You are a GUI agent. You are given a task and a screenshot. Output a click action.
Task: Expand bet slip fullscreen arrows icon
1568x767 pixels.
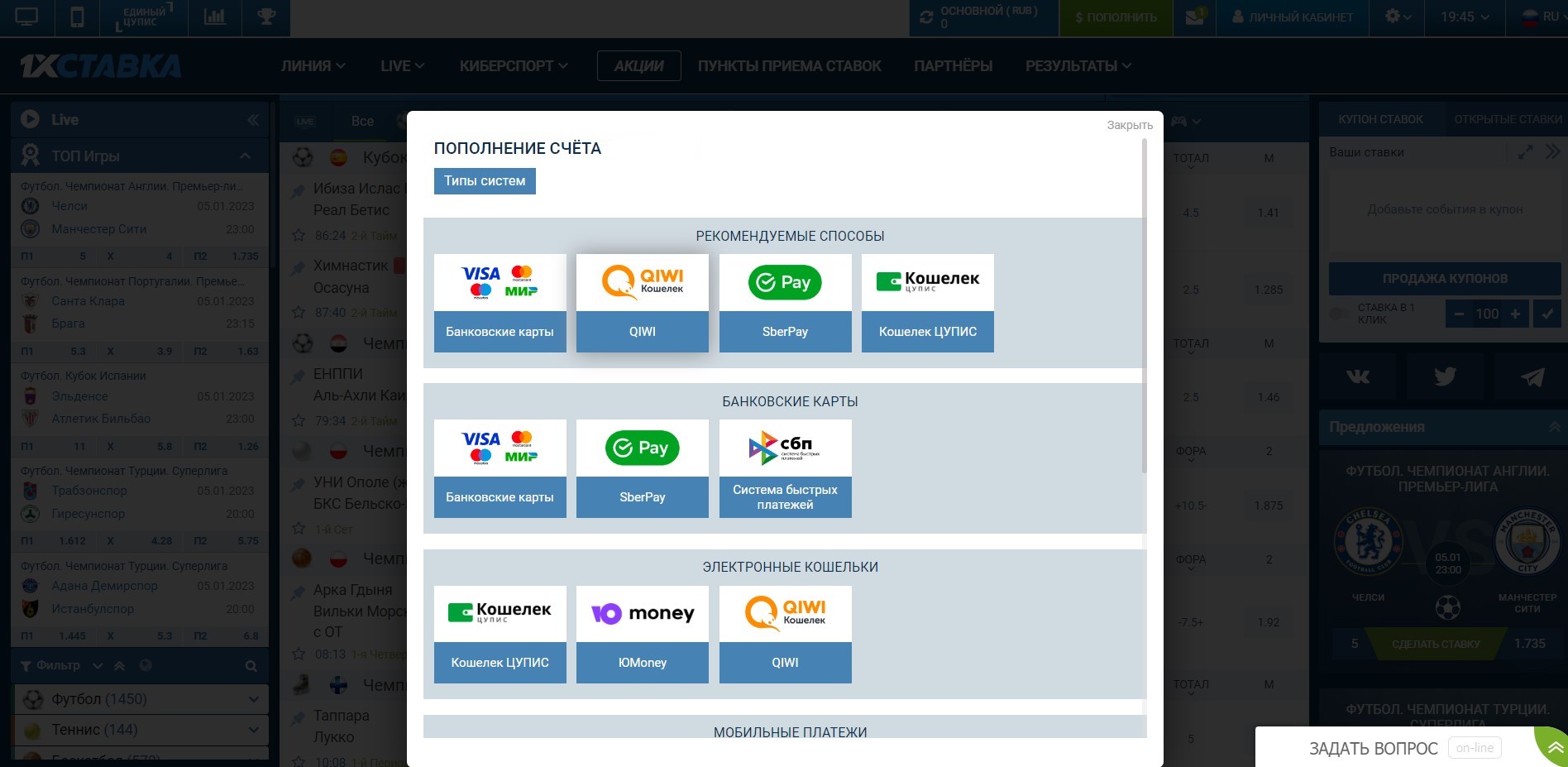[1526, 152]
